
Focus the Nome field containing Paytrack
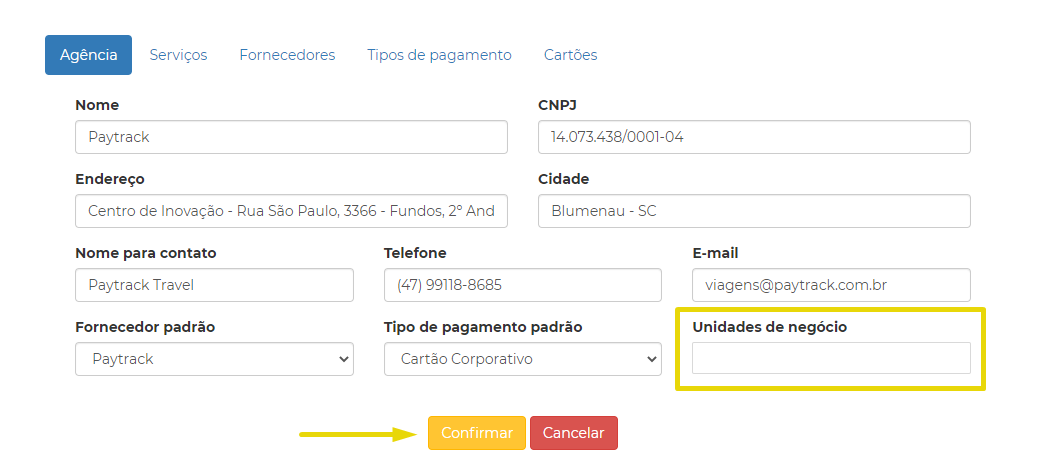[291, 137]
